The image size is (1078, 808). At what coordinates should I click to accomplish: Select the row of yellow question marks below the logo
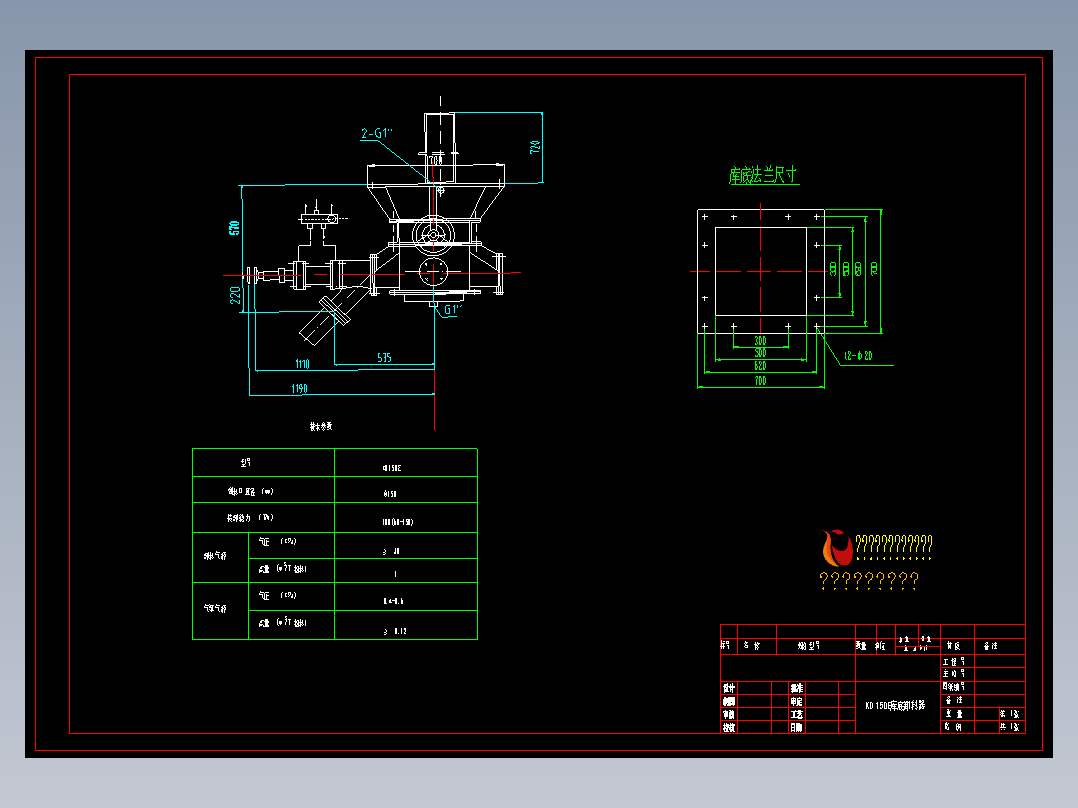pyautogui.click(x=869, y=581)
